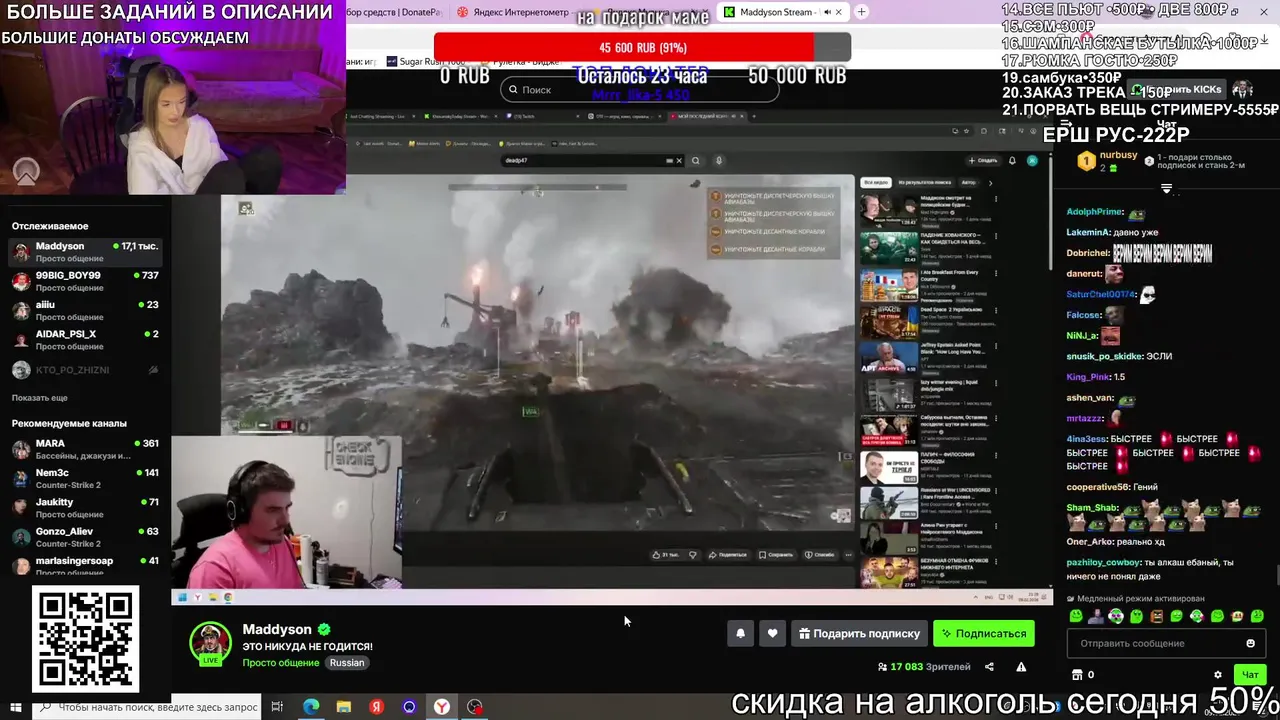
Task: Click the verified badge next to Maddyson
Action: pos(324,630)
